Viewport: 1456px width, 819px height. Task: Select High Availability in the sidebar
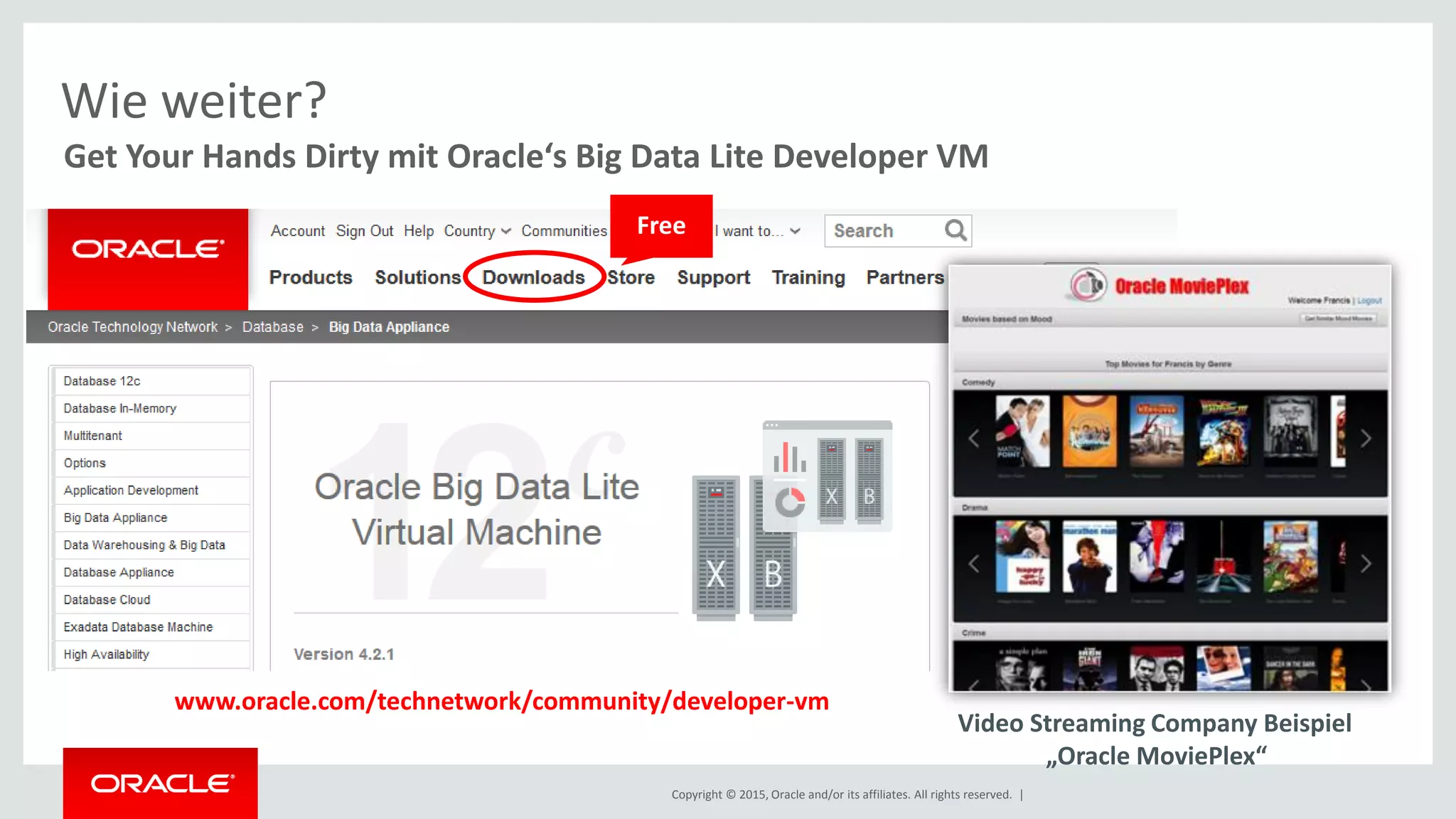[152, 655]
